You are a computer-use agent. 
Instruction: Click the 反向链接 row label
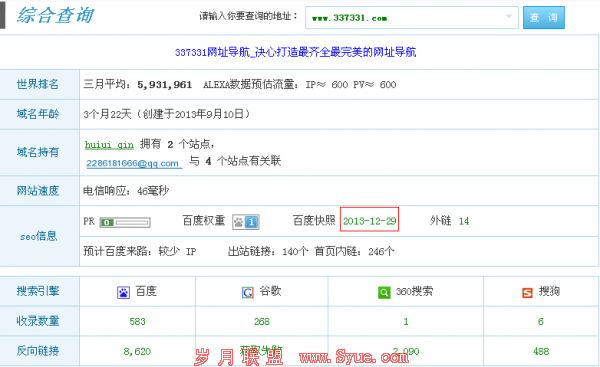click(38, 351)
